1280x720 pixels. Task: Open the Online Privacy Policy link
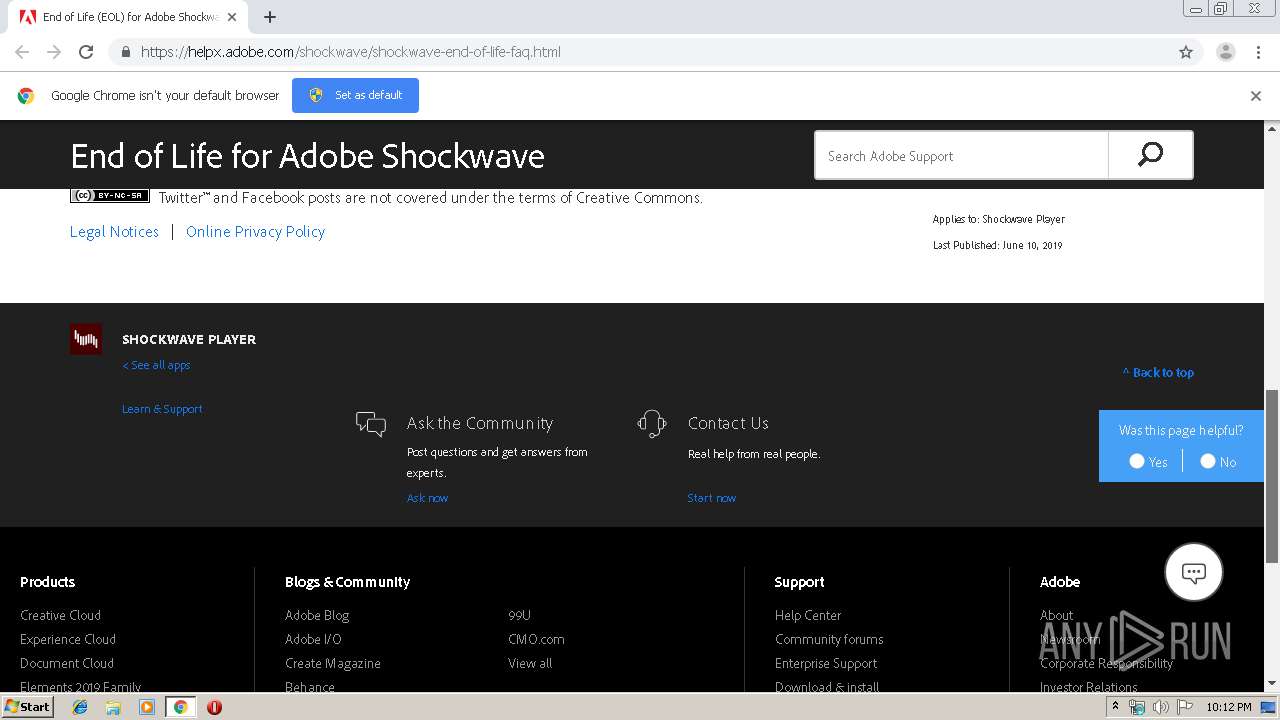click(255, 231)
